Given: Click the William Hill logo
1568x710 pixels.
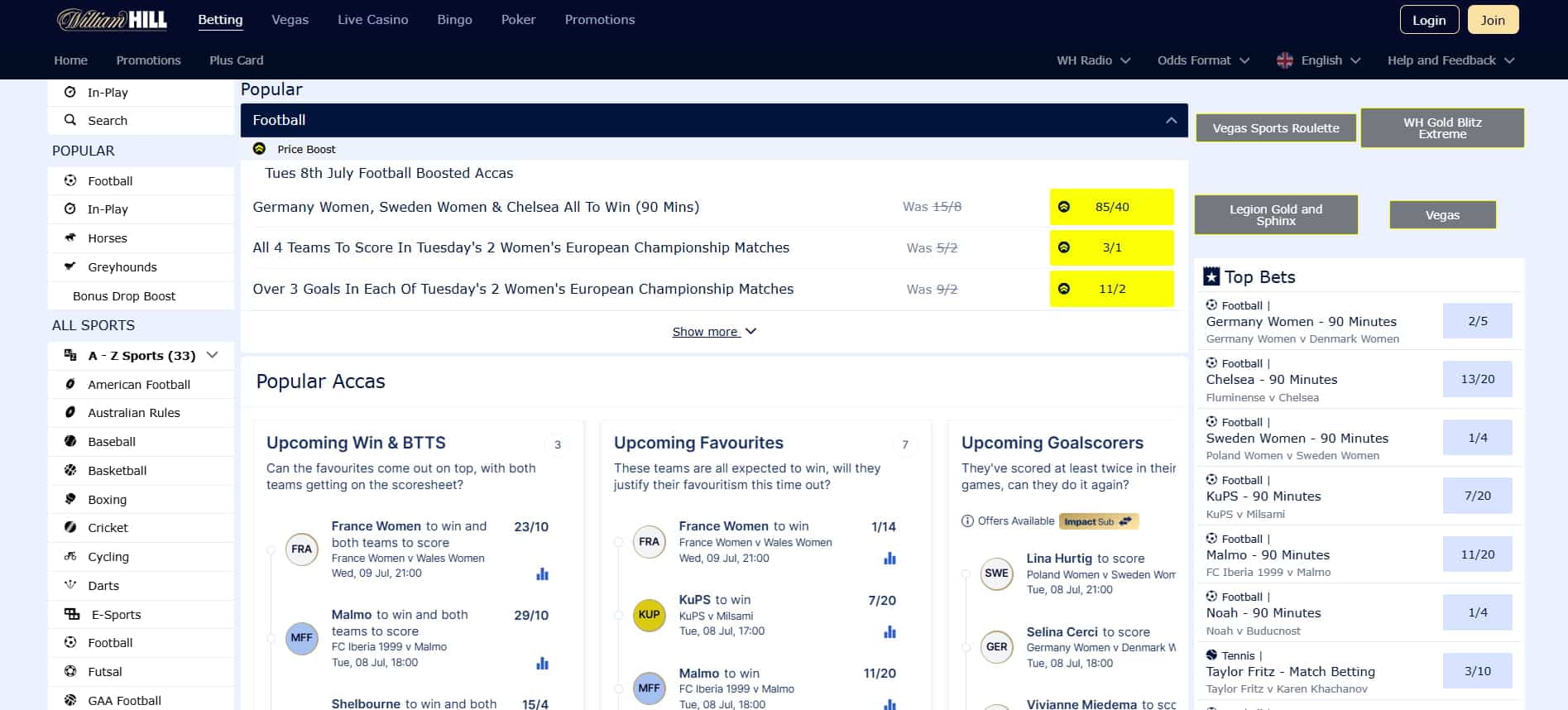Looking at the screenshot, I should click(x=112, y=20).
